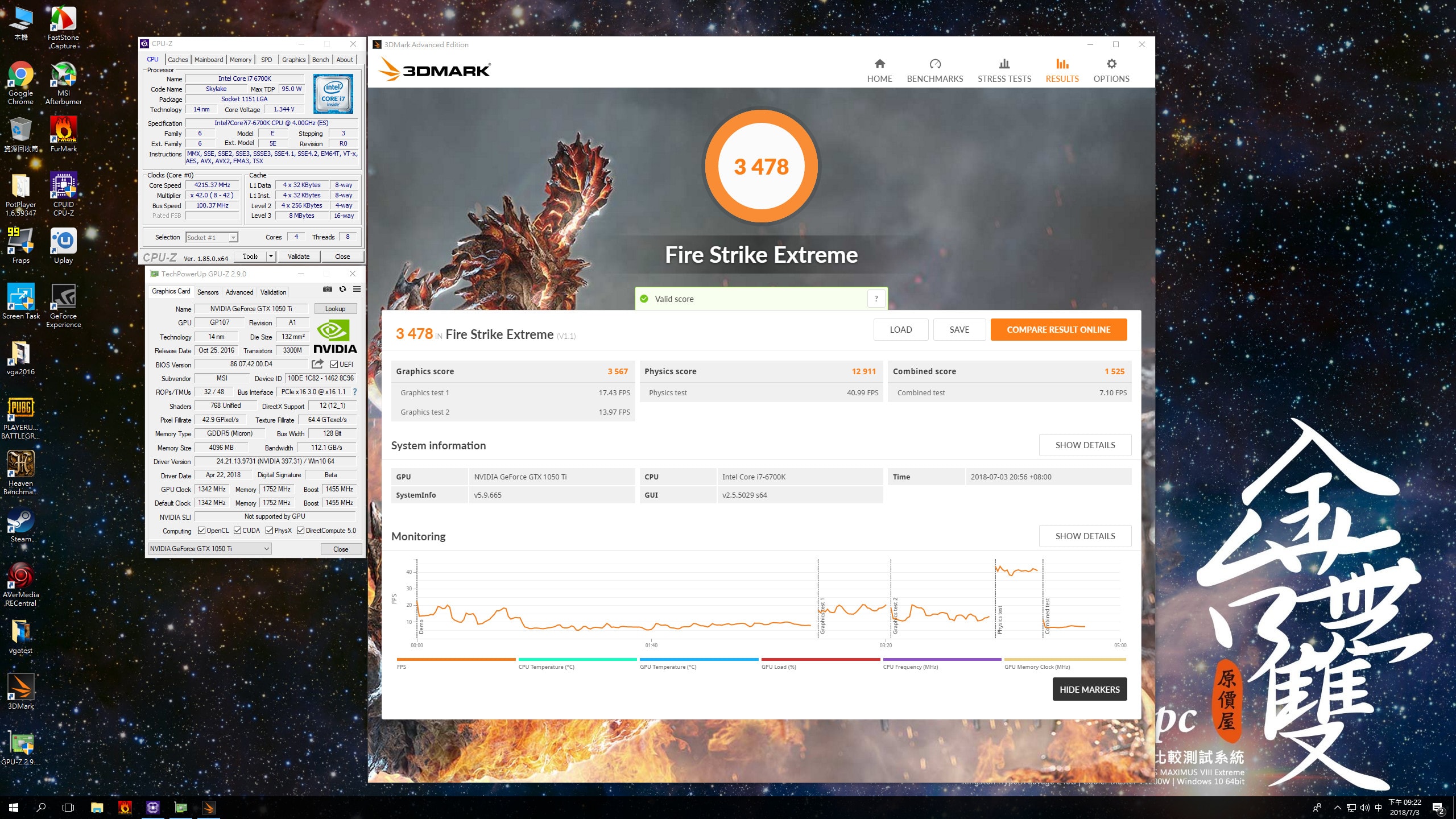Switch to CPU-Z Caches tab
Image resolution: width=1456 pixels, height=819 pixels.
[177, 60]
